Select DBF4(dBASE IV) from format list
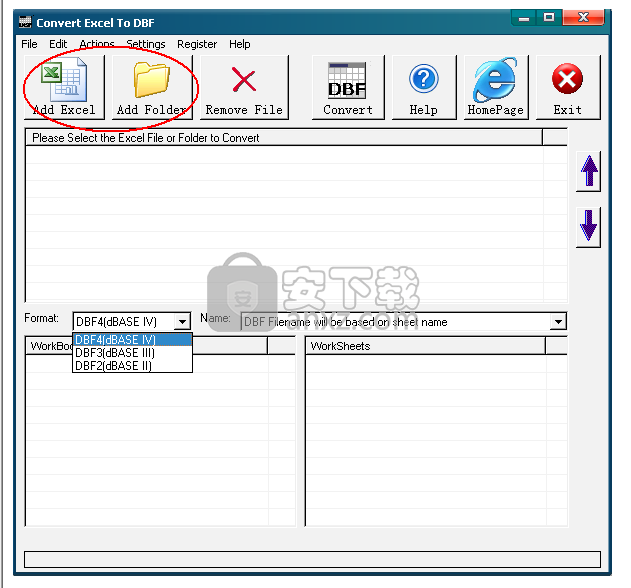The image size is (631, 588). [132, 340]
